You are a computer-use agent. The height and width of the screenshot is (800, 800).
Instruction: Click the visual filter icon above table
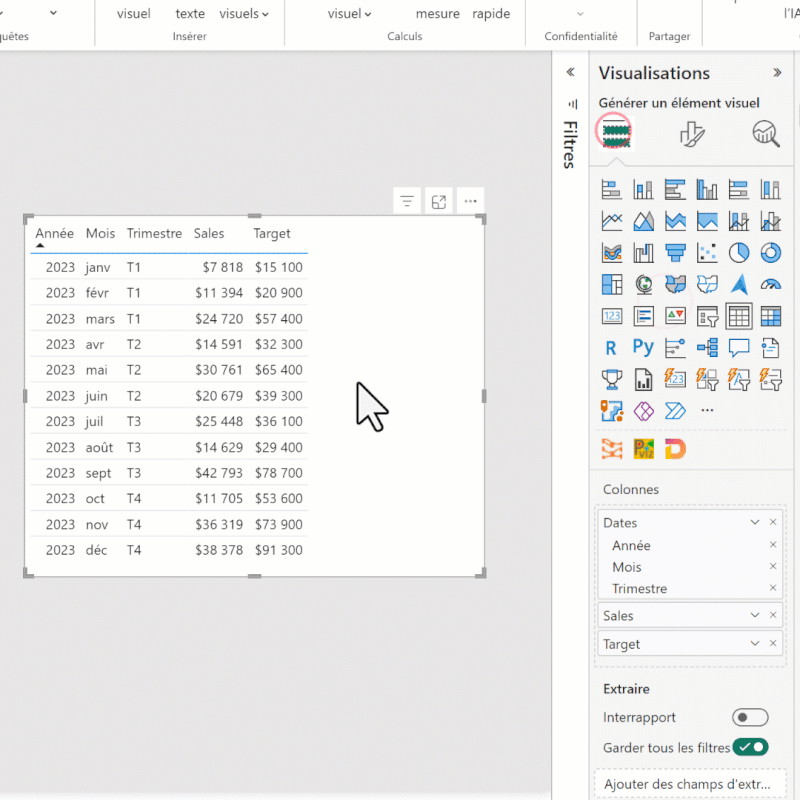[x=407, y=201]
